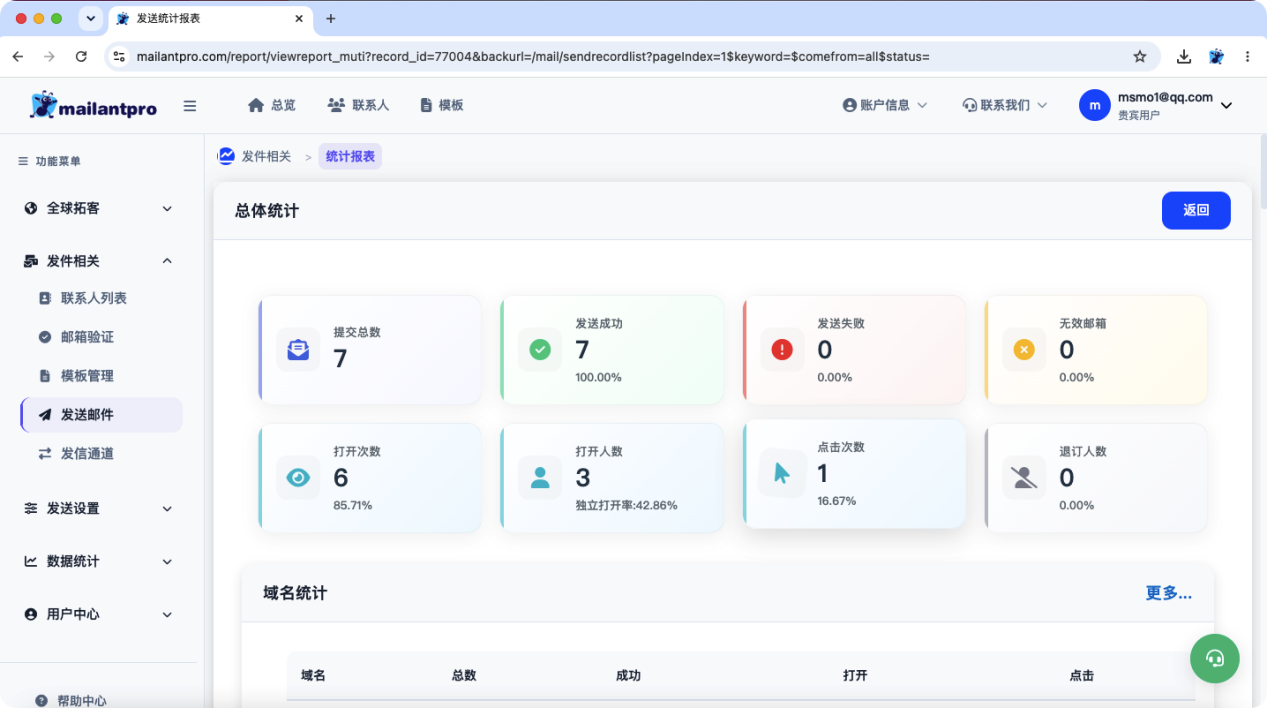Image resolution: width=1267 pixels, height=708 pixels.
Task: Toggle the hamburger sidebar menu icon
Action: coord(190,106)
